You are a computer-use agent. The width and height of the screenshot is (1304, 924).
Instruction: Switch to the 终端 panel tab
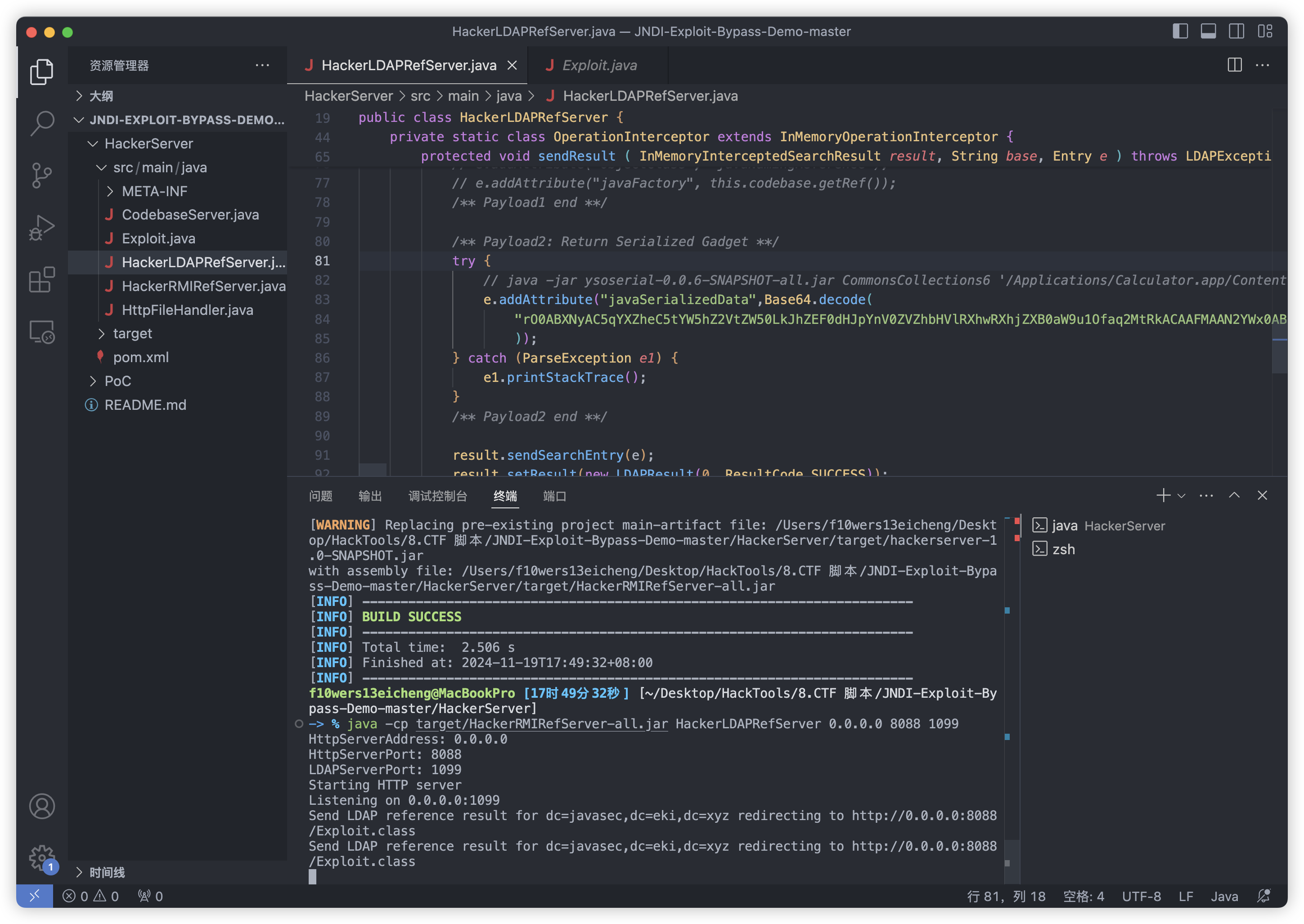coord(505,496)
